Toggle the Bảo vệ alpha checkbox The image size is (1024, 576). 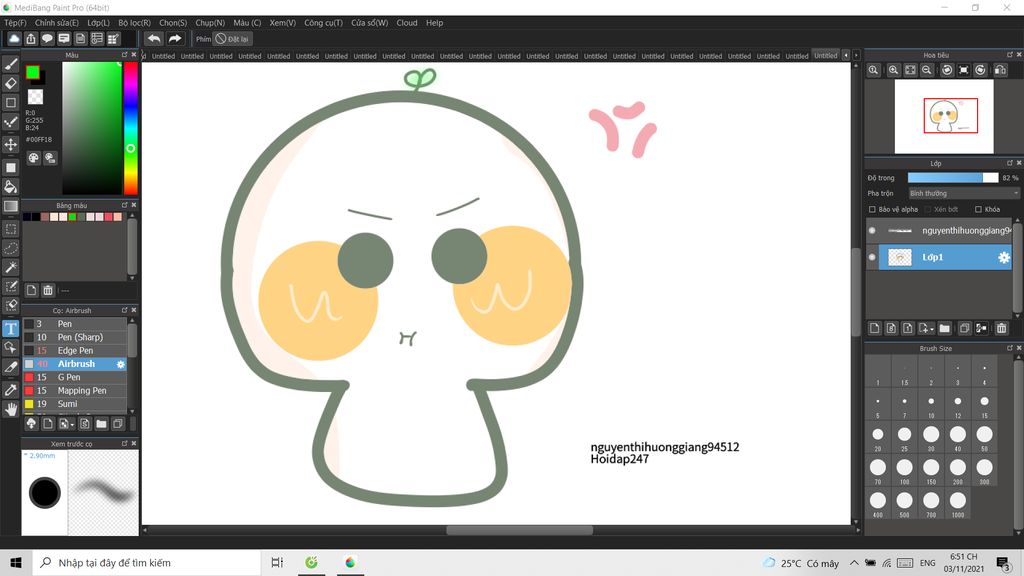point(872,210)
